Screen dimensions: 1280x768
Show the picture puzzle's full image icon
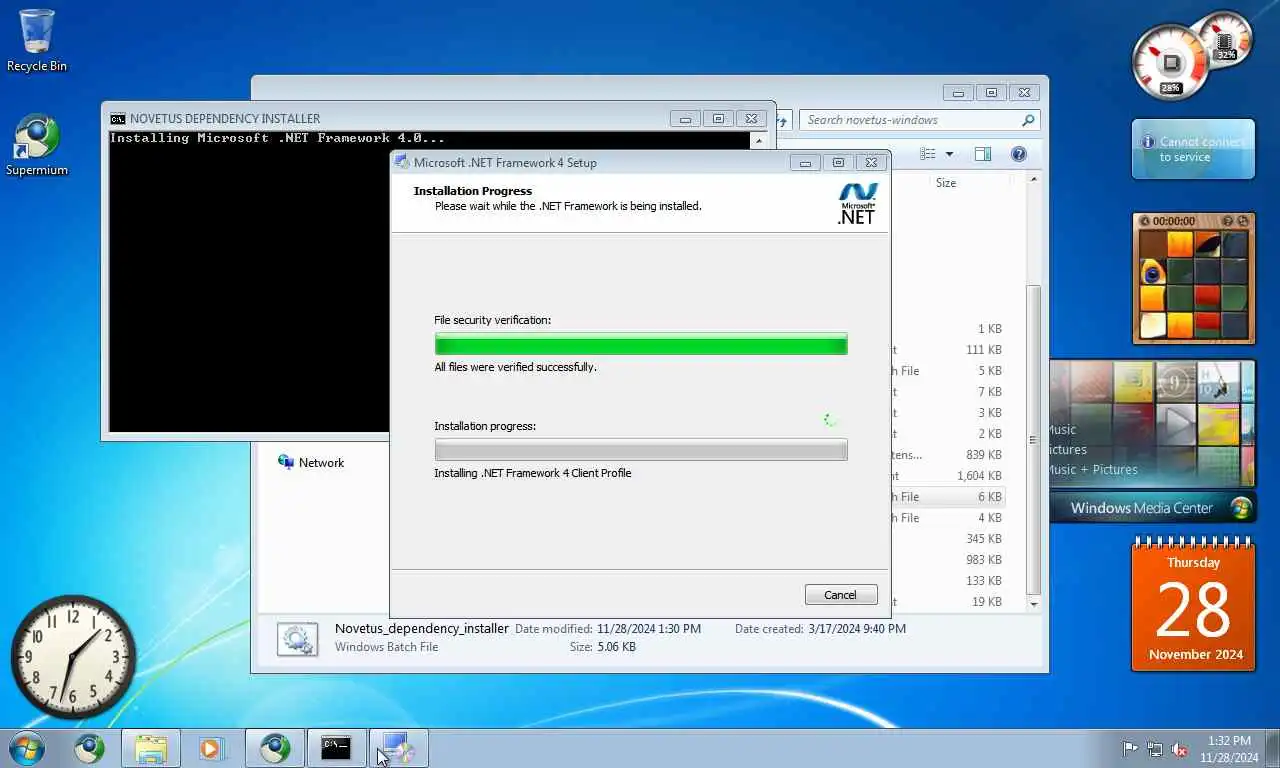(1229, 221)
